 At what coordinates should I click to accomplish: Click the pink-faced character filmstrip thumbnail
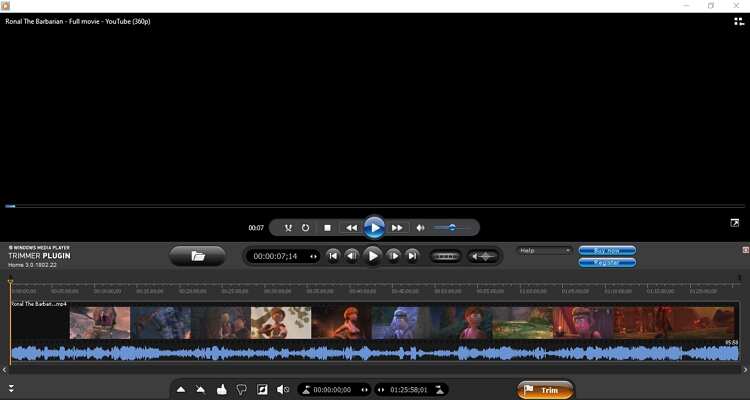(x=583, y=323)
